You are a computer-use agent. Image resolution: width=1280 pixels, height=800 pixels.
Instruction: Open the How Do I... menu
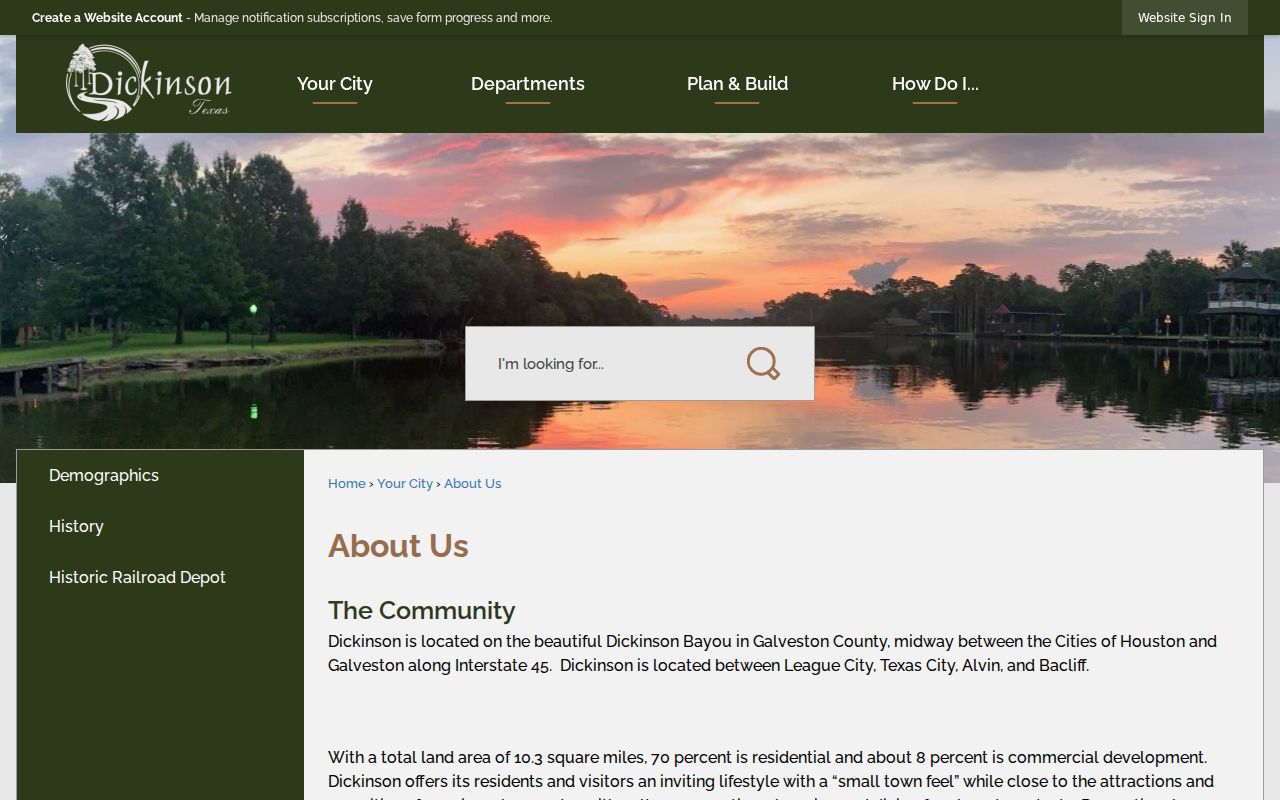[935, 84]
